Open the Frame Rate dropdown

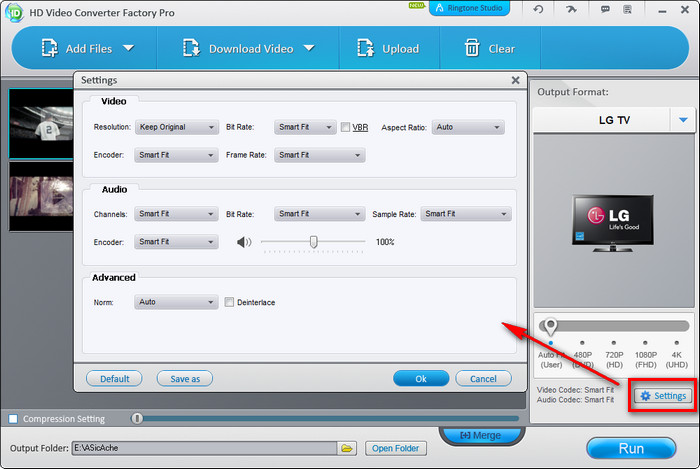pyautogui.click(x=320, y=155)
